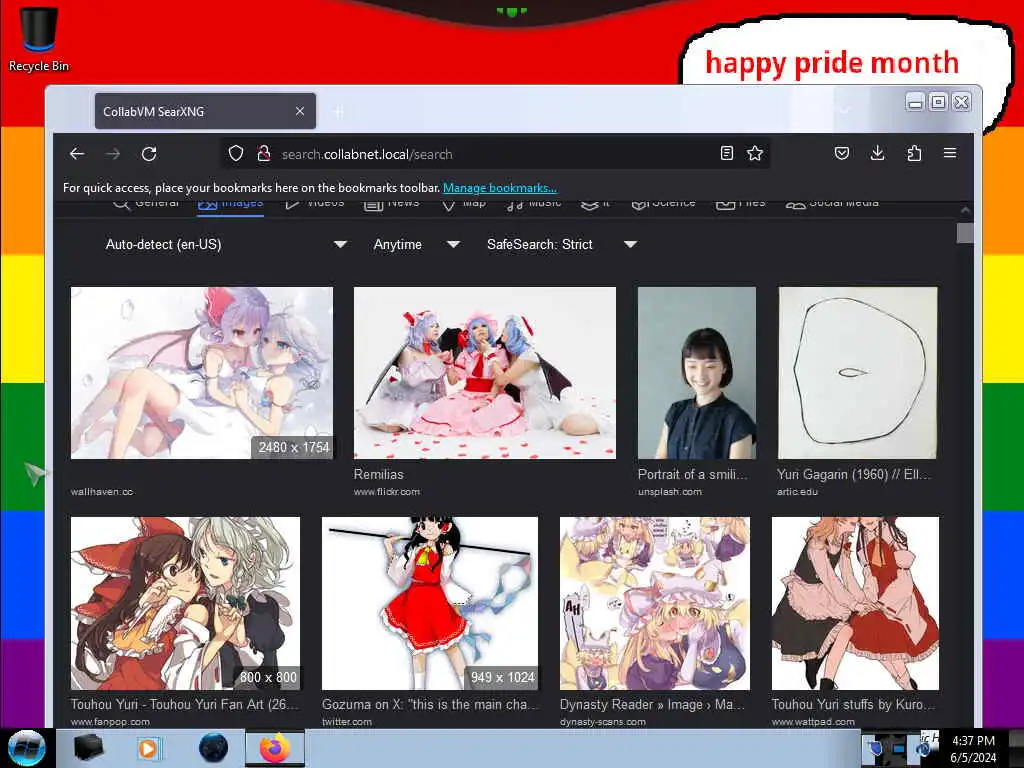Click the address bar URL field

pyautogui.click(x=496, y=154)
